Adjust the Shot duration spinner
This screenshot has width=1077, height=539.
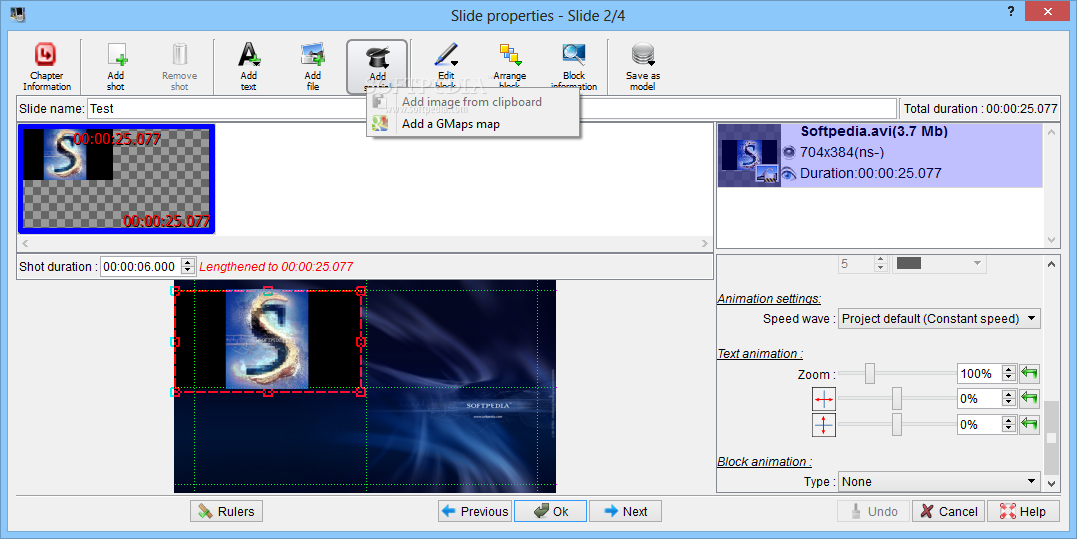point(188,266)
